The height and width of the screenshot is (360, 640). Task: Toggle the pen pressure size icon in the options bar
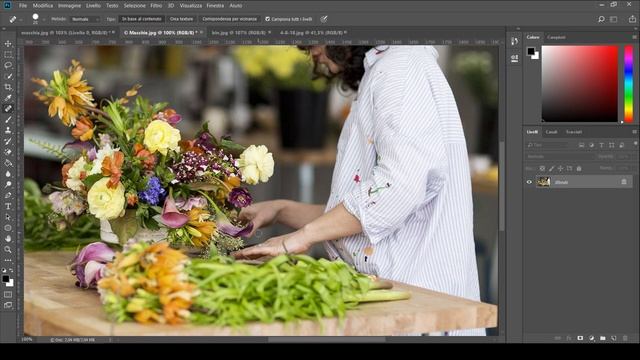pyautogui.click(x=324, y=19)
